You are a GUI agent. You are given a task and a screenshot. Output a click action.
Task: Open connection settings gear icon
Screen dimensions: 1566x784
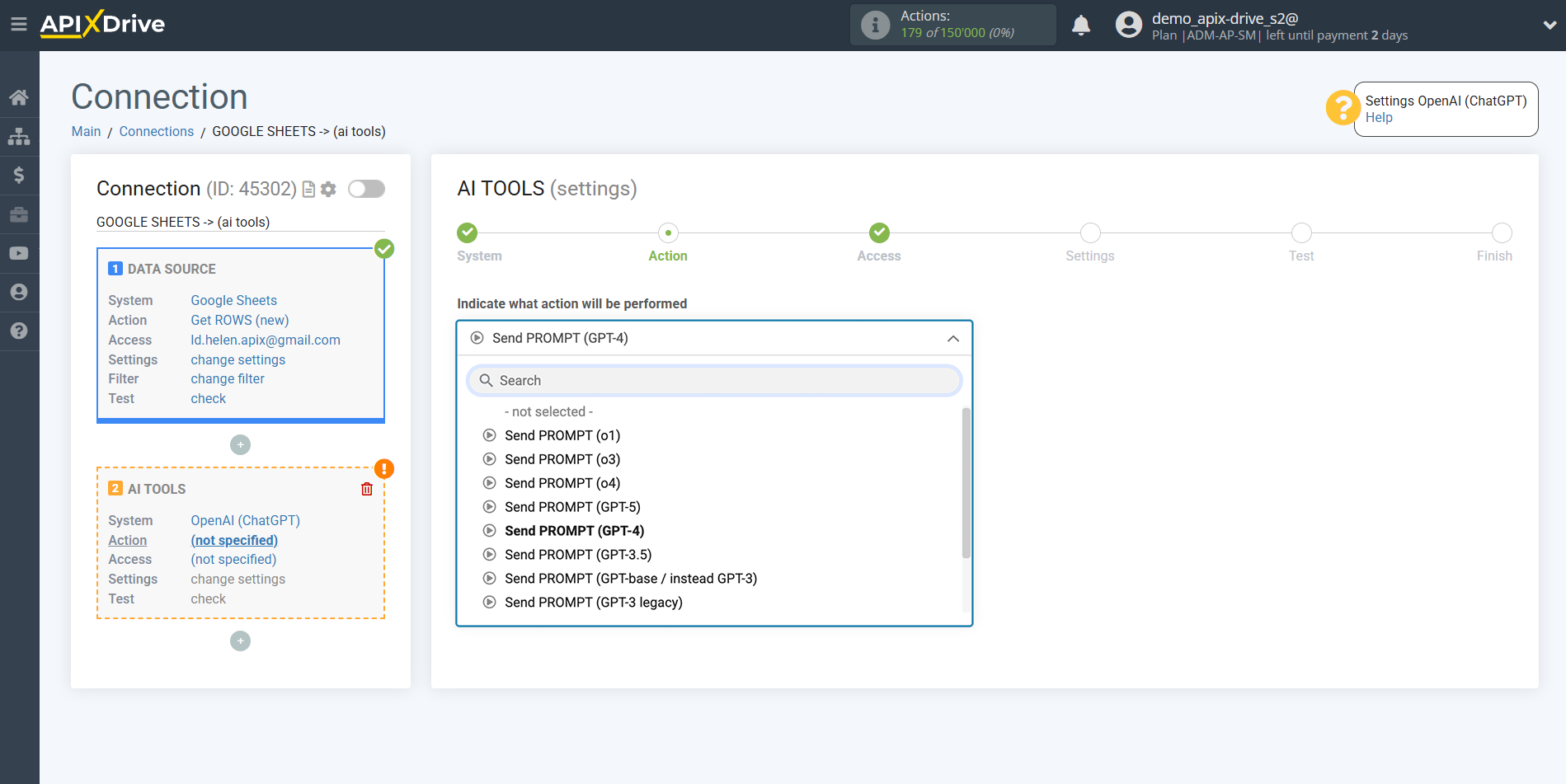[327, 189]
